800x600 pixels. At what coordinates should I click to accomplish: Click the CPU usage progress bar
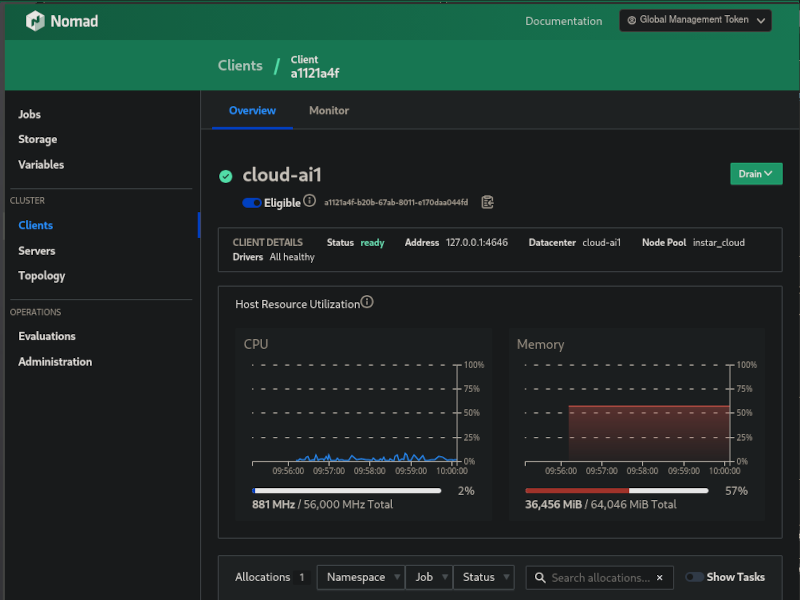(347, 491)
